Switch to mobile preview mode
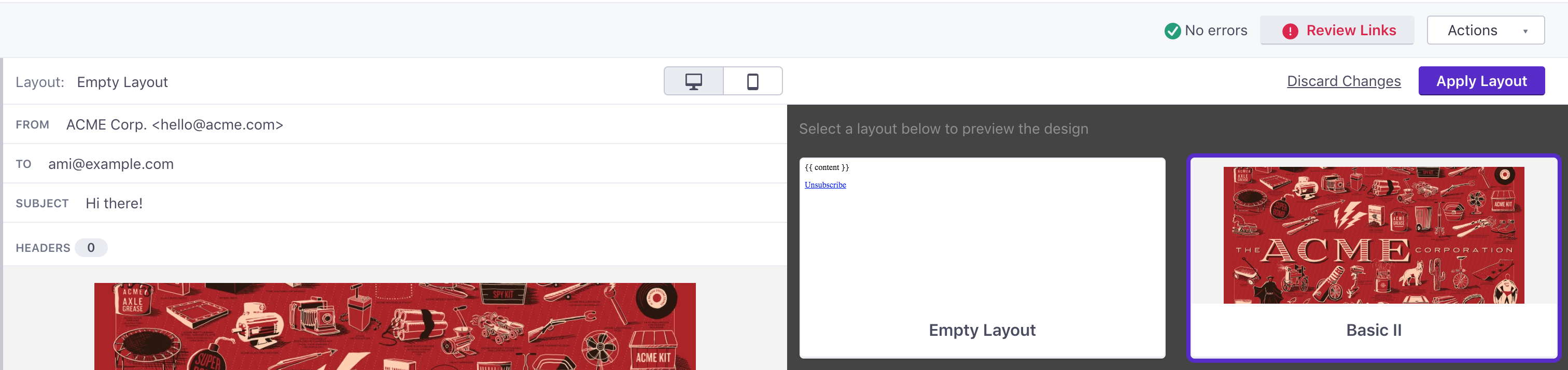This screenshot has width=1568, height=370. point(752,81)
